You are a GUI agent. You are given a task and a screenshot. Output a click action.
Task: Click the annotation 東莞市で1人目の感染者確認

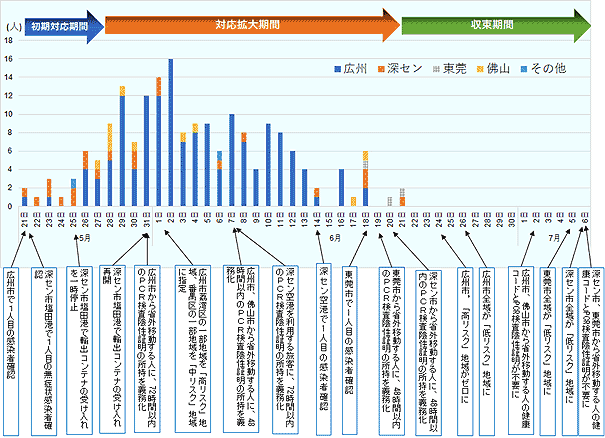click(x=350, y=351)
